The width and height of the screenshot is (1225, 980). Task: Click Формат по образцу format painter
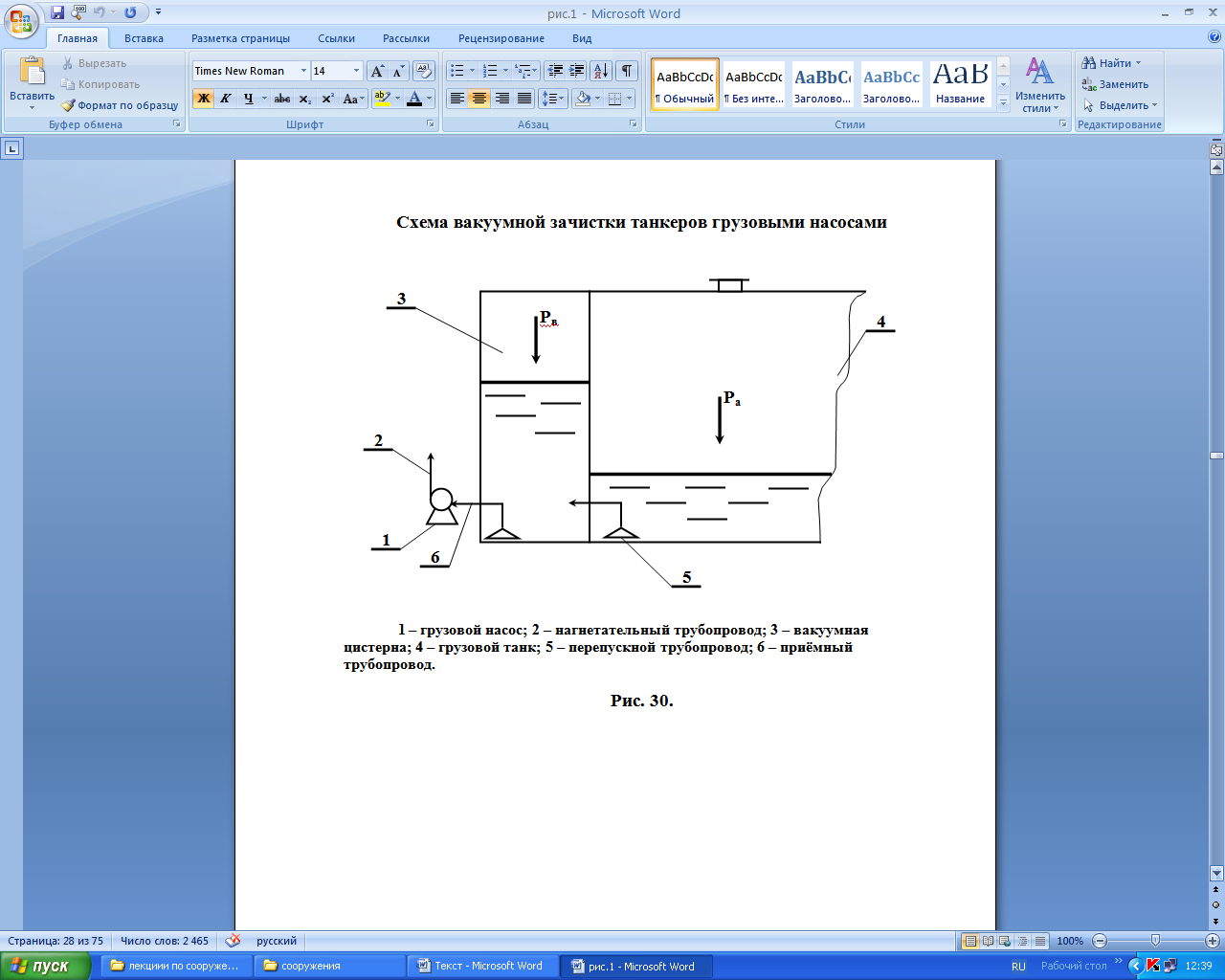point(120,105)
